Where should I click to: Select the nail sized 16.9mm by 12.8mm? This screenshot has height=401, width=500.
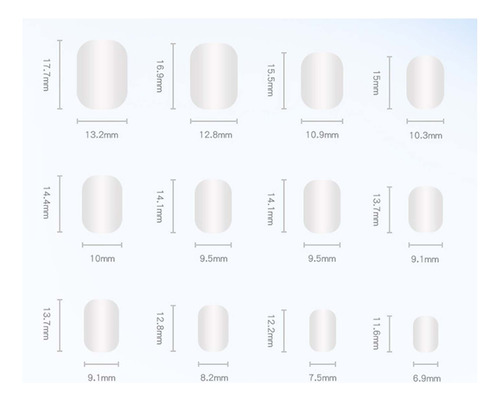214,76
